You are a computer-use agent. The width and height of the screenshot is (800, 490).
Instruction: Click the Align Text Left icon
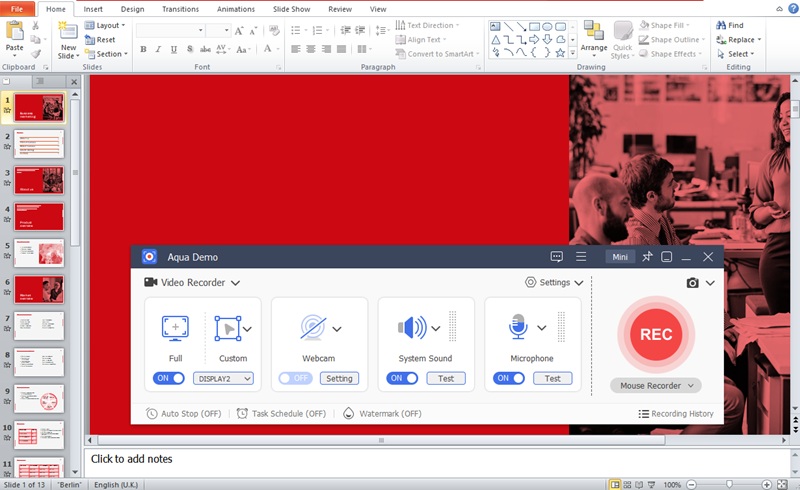tap(295, 49)
